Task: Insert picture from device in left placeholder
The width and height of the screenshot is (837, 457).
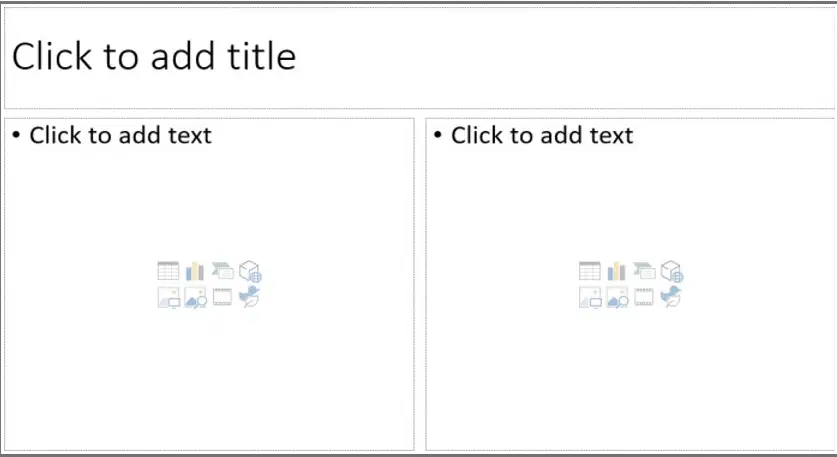Action: coord(169,297)
